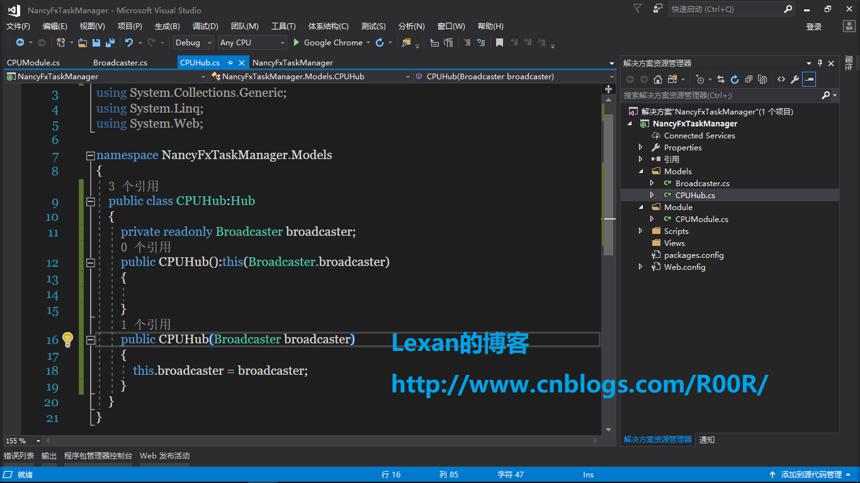This screenshot has width=860, height=483.
Task: Click the Undo arrow in toolbar
Action: 128,43
